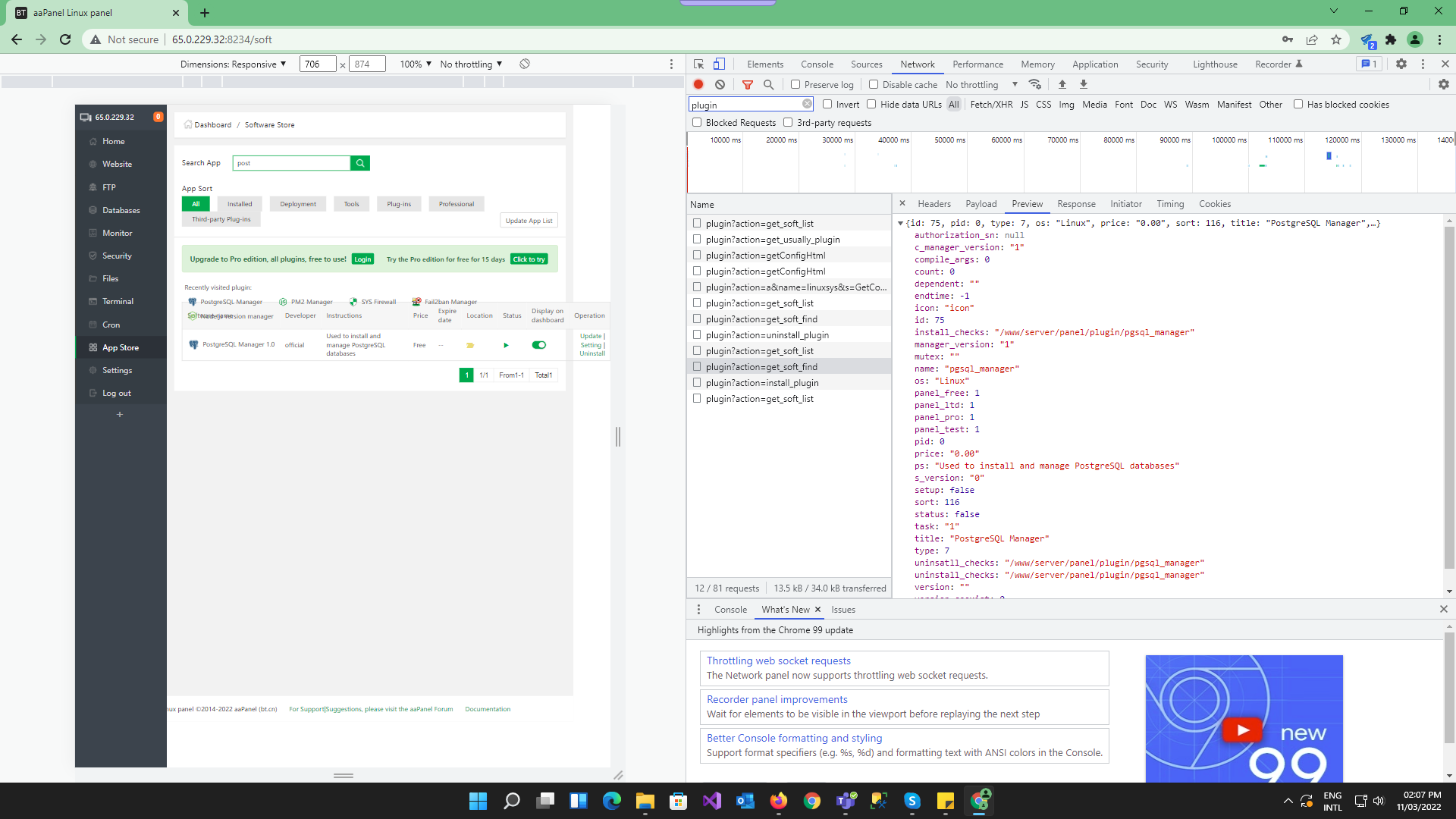1456x819 pixels.
Task: Collapse the JSON preview root object
Action: pyautogui.click(x=900, y=223)
